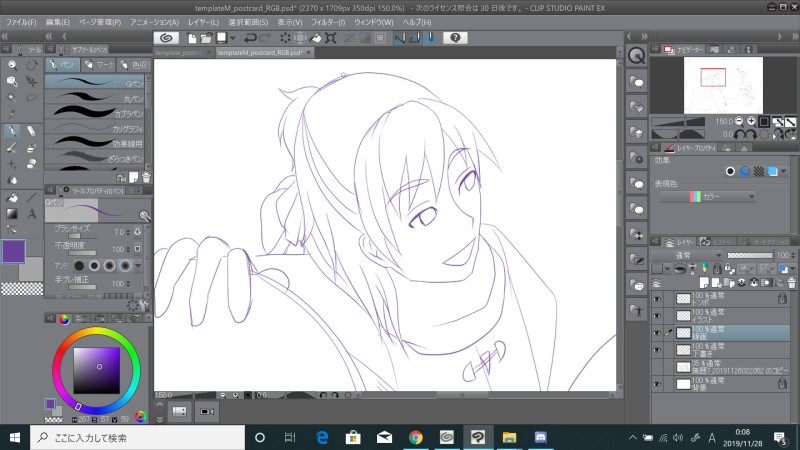Switch to the マーカー sub tool tab

pyautogui.click(x=99, y=65)
